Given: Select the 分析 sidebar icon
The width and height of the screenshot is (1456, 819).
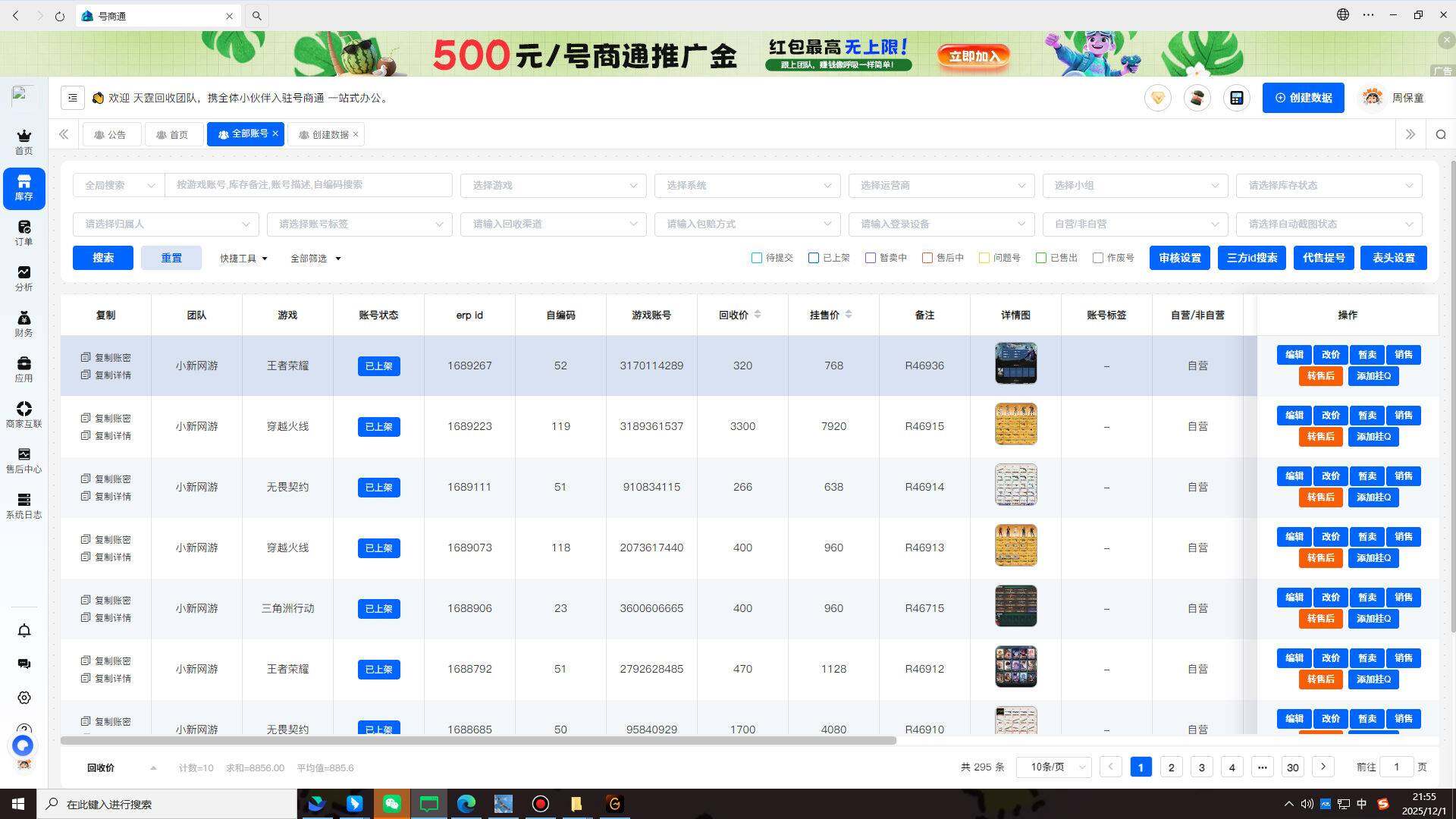Looking at the screenshot, I should click(24, 278).
